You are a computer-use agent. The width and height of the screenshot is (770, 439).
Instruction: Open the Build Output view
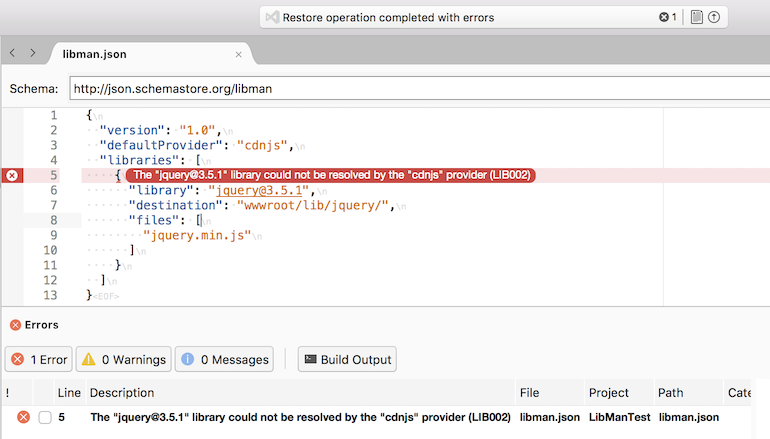[347, 359]
